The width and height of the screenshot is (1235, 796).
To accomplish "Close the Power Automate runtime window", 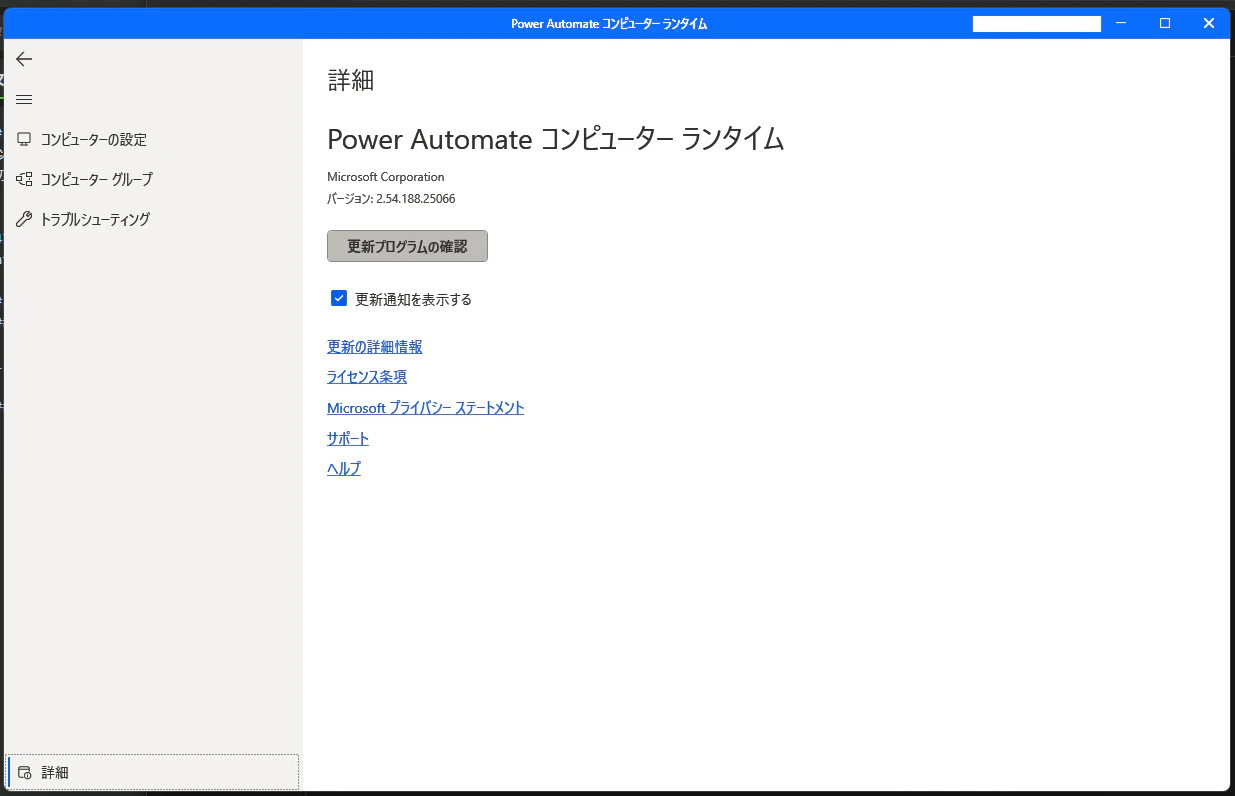I will [1208, 23].
